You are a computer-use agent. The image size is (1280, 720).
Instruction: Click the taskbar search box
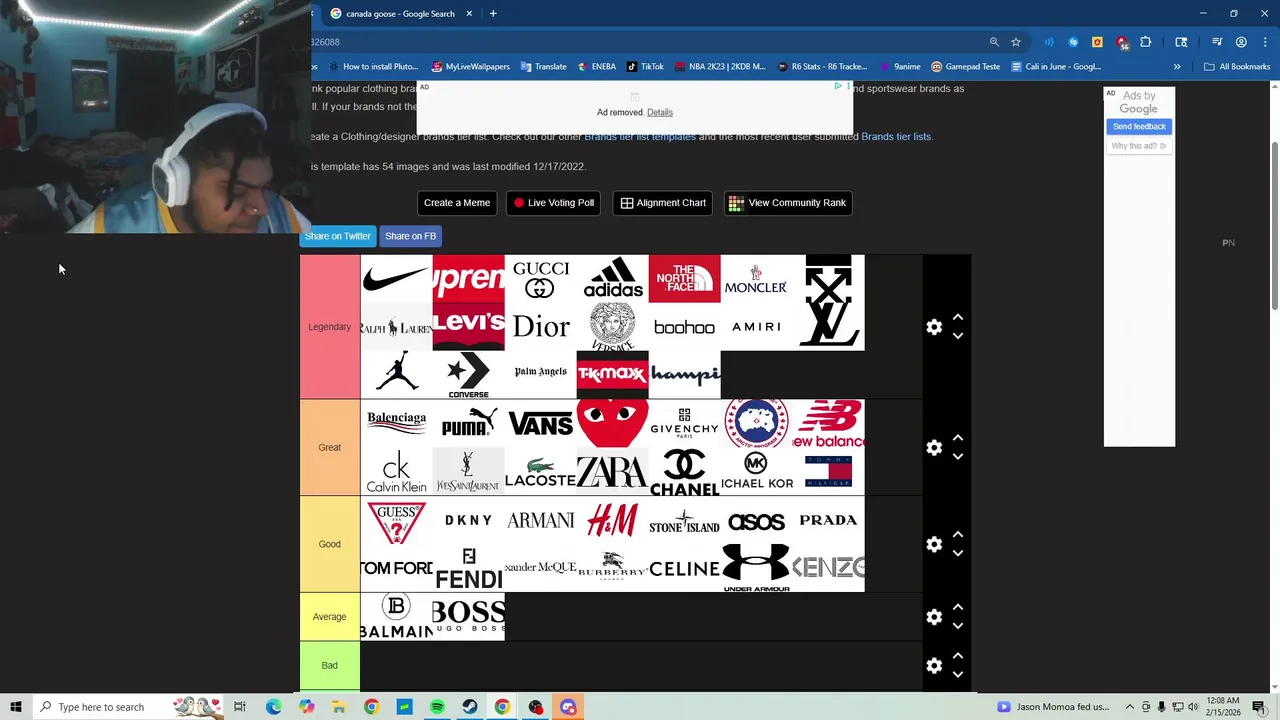[x=128, y=707]
